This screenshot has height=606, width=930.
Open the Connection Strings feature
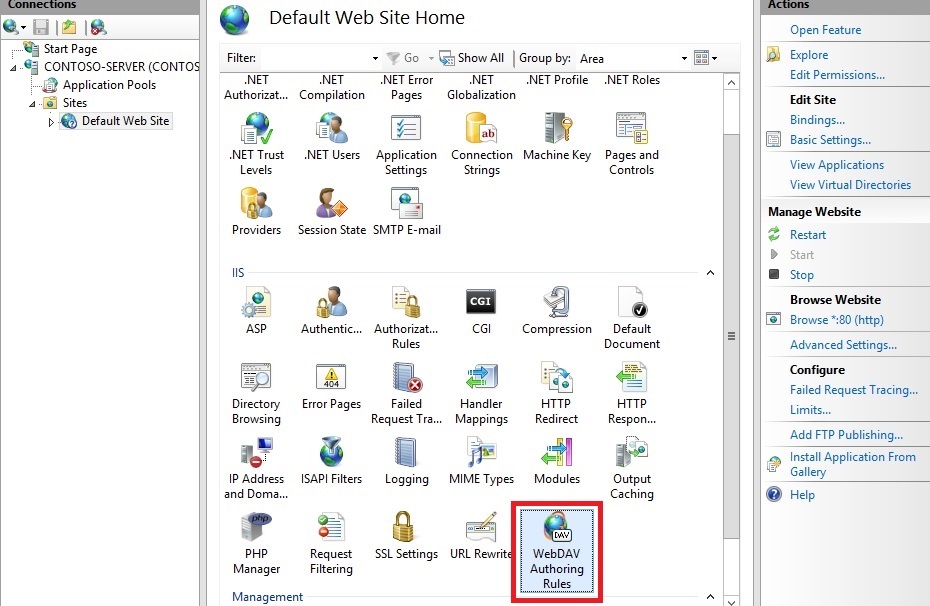pos(481,143)
